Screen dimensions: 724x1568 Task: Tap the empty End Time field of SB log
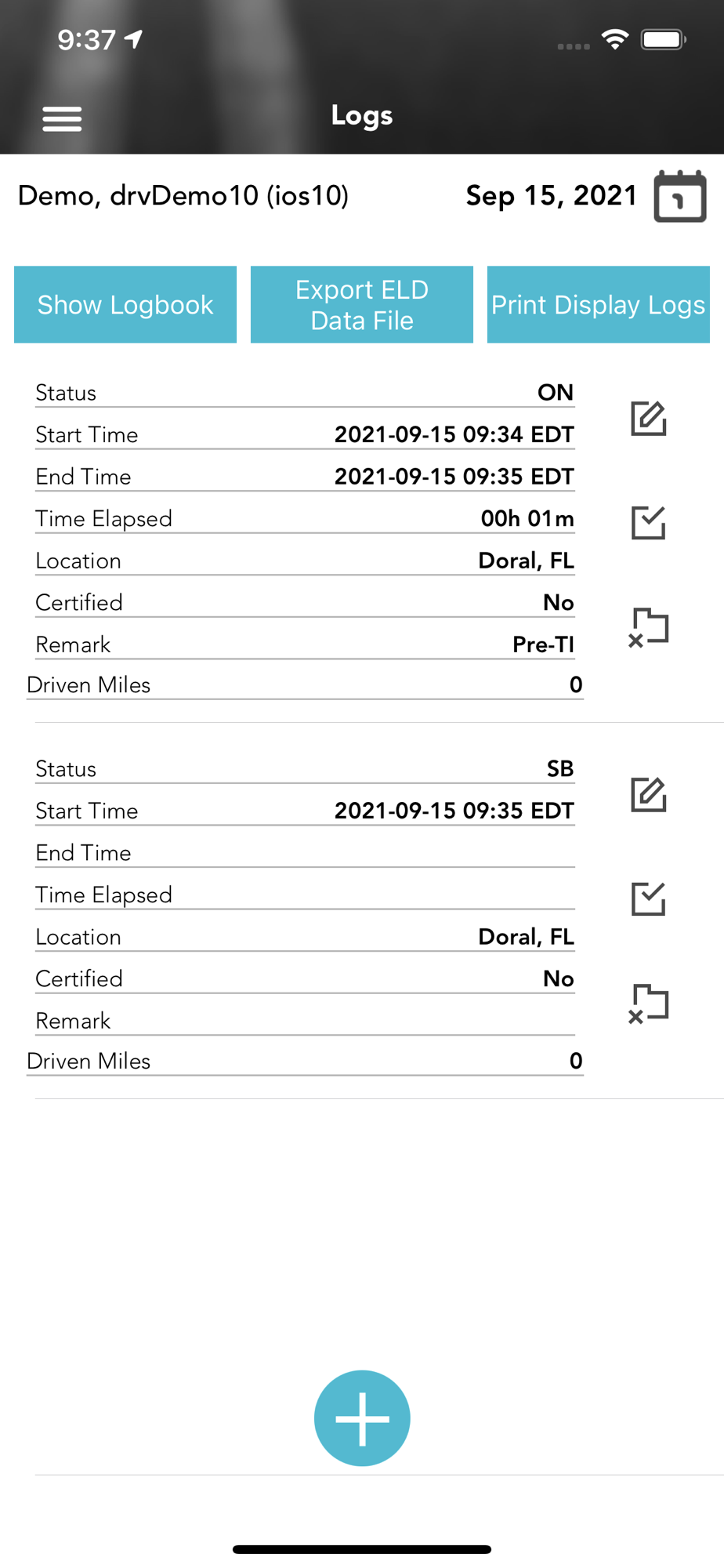point(305,853)
